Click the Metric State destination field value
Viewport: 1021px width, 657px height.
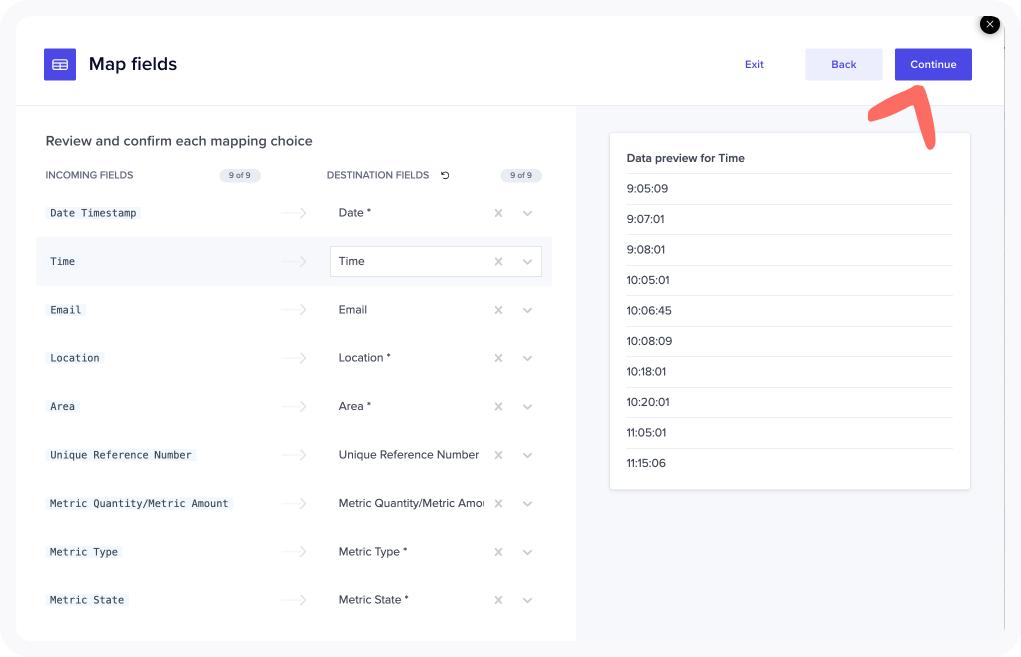(x=374, y=600)
